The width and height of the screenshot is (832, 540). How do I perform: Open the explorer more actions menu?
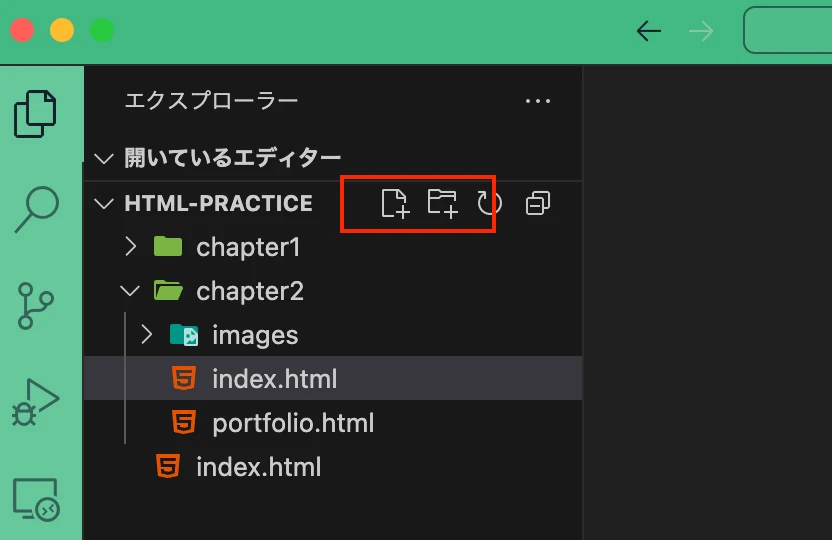[x=538, y=101]
